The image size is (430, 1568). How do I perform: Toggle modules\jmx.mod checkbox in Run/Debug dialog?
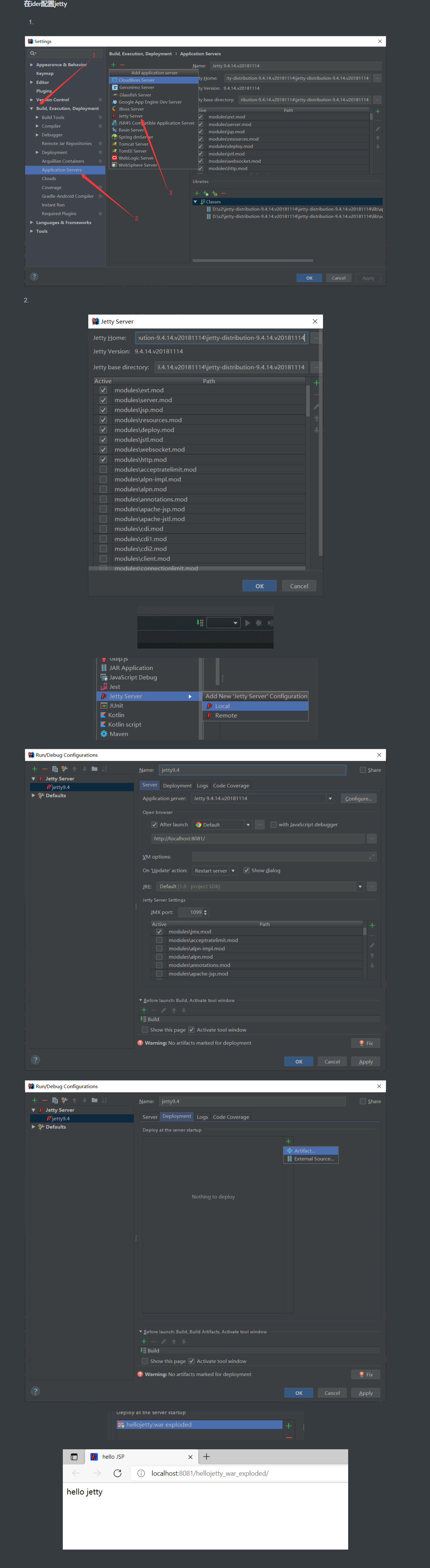[x=159, y=932]
